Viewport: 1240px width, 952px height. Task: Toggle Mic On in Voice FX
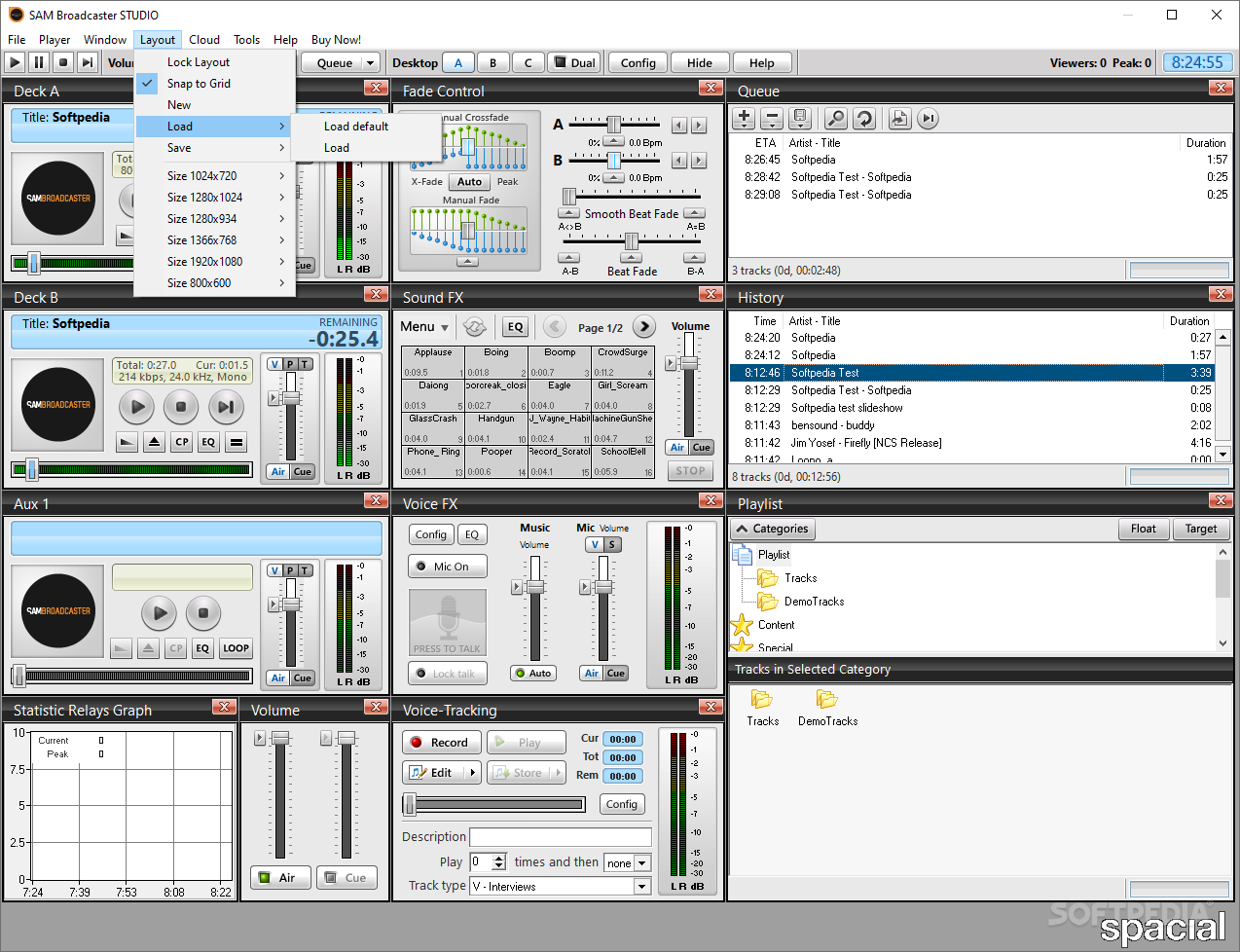tap(448, 567)
